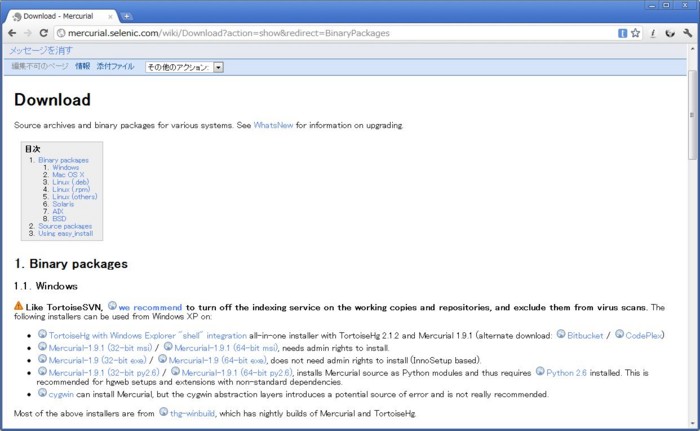Download Mercurial-1.9 (64-bit exe)
The width and height of the screenshot is (700, 431).
click(217, 360)
